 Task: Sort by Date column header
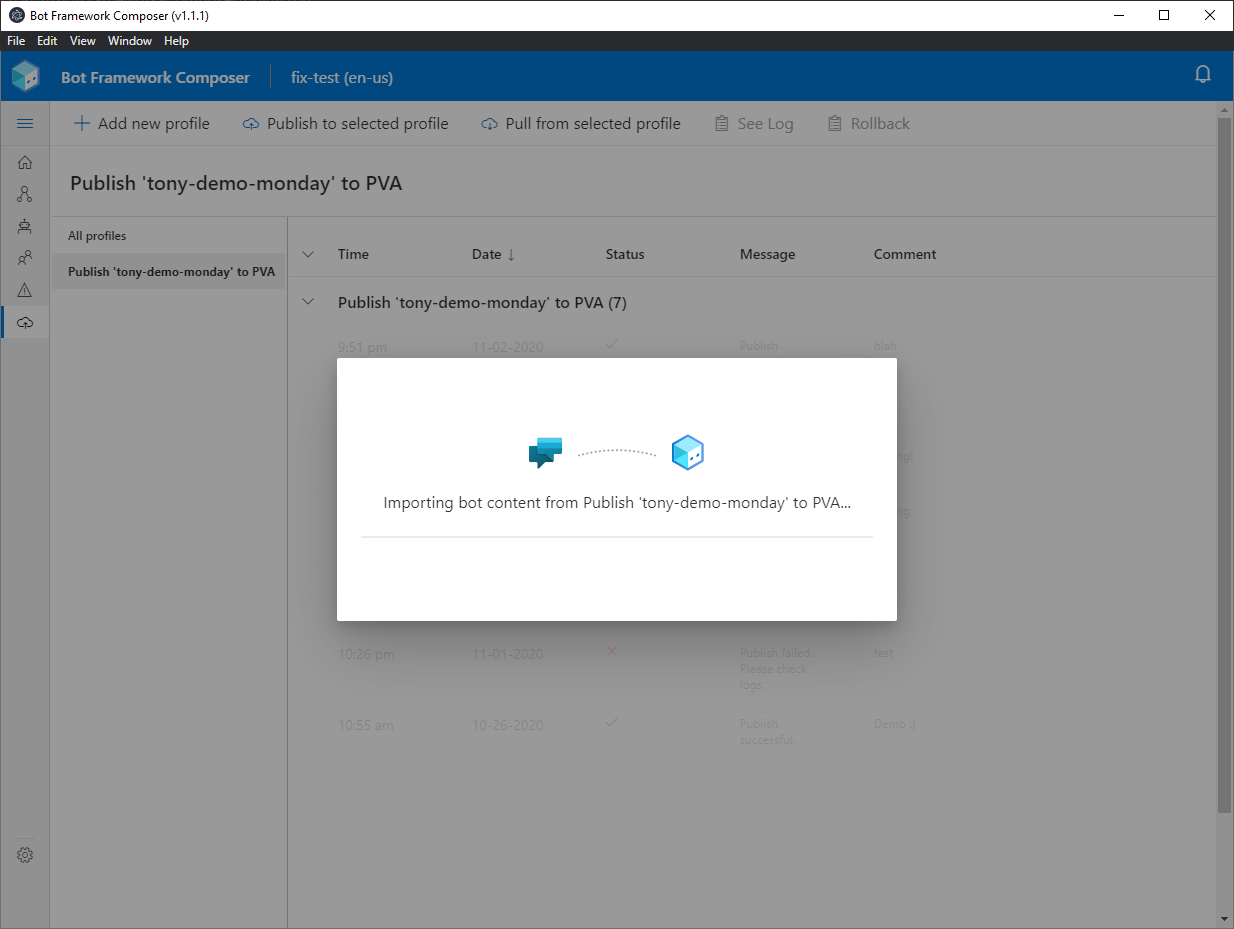coord(494,254)
